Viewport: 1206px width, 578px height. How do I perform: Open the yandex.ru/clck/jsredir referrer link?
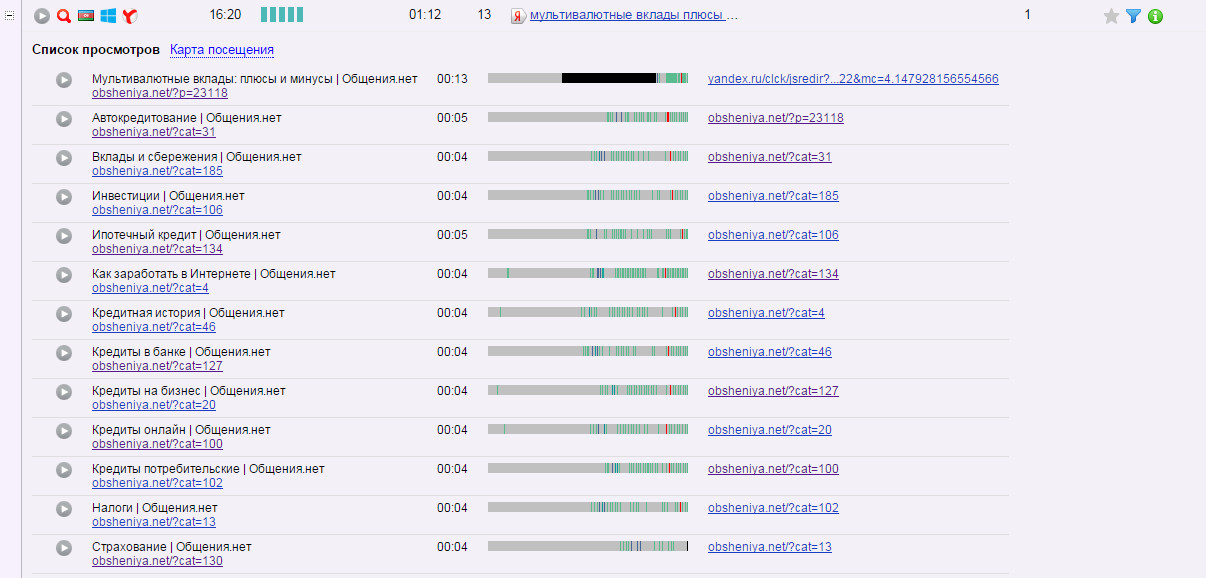coord(852,79)
